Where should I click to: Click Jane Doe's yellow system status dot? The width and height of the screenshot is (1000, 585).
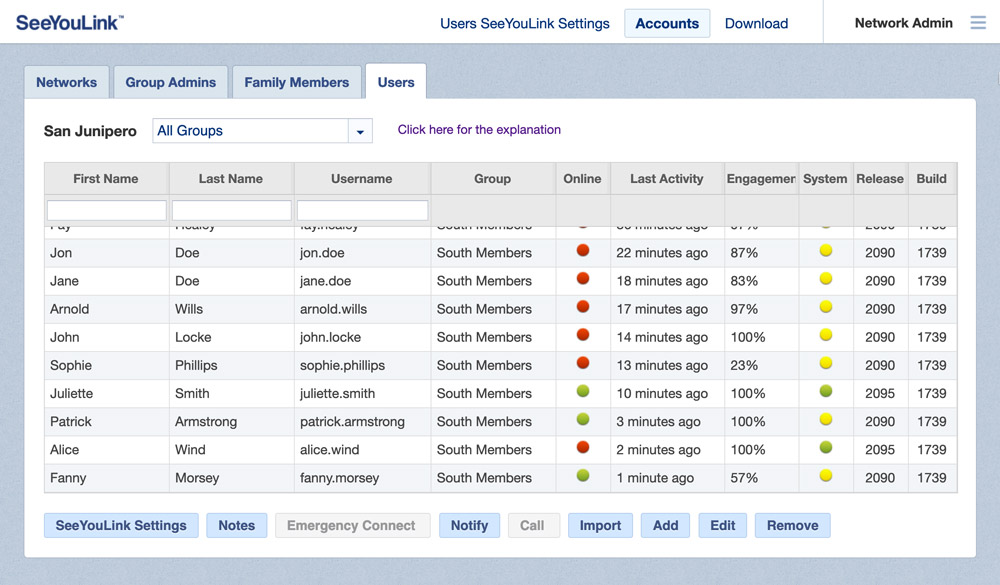[x=826, y=278]
